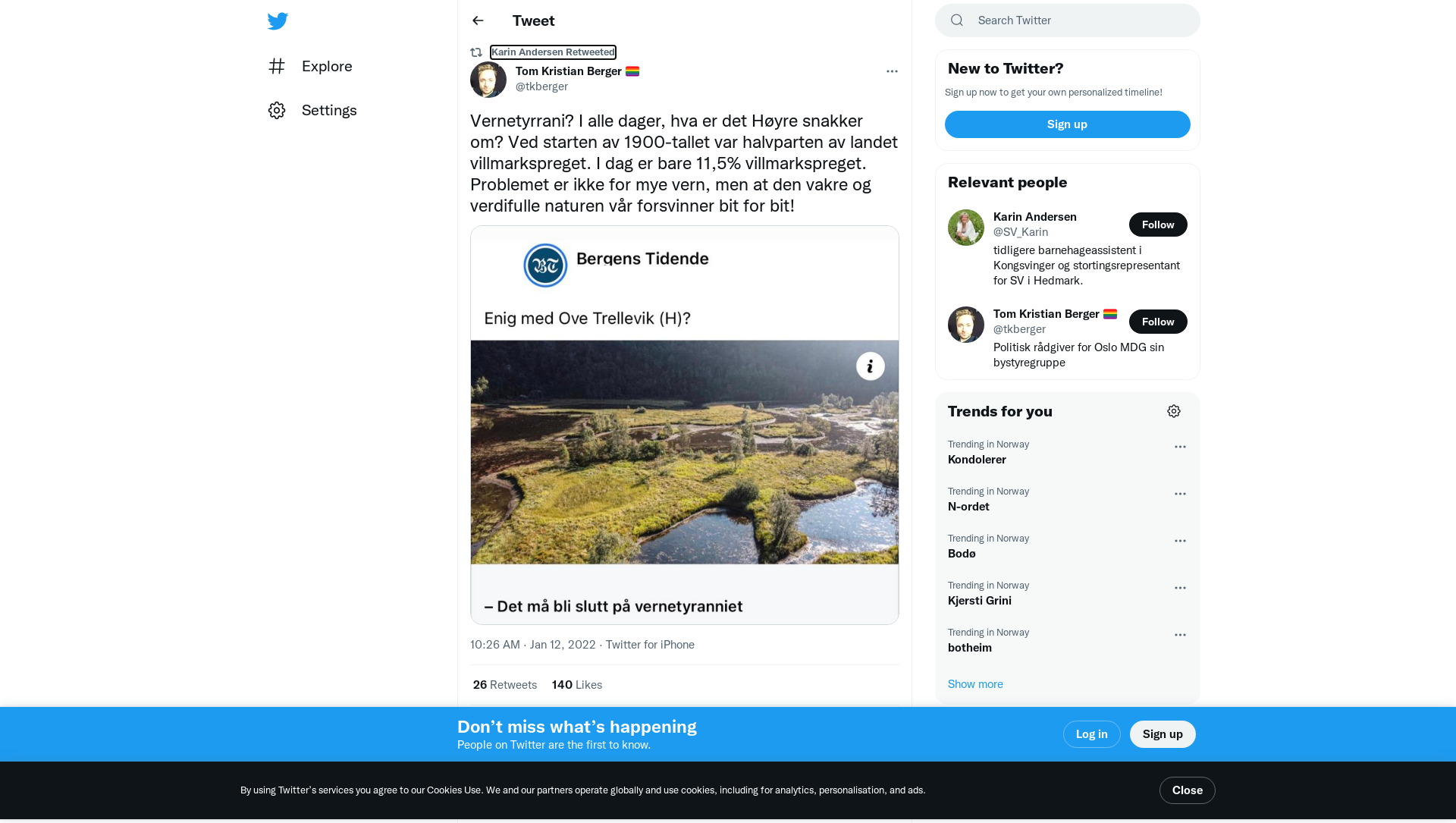Click the Twitter bird logo
The width and height of the screenshot is (1456, 823).
tap(278, 21)
